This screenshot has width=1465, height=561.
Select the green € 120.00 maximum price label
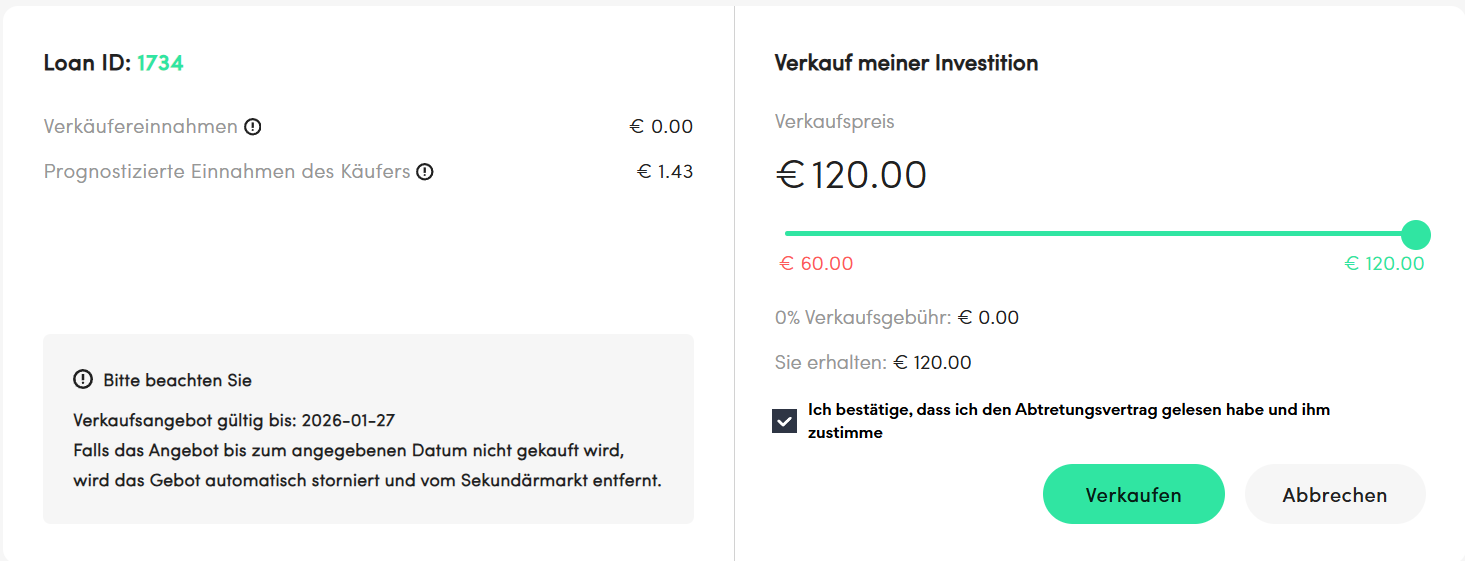pyautogui.click(x=1384, y=264)
